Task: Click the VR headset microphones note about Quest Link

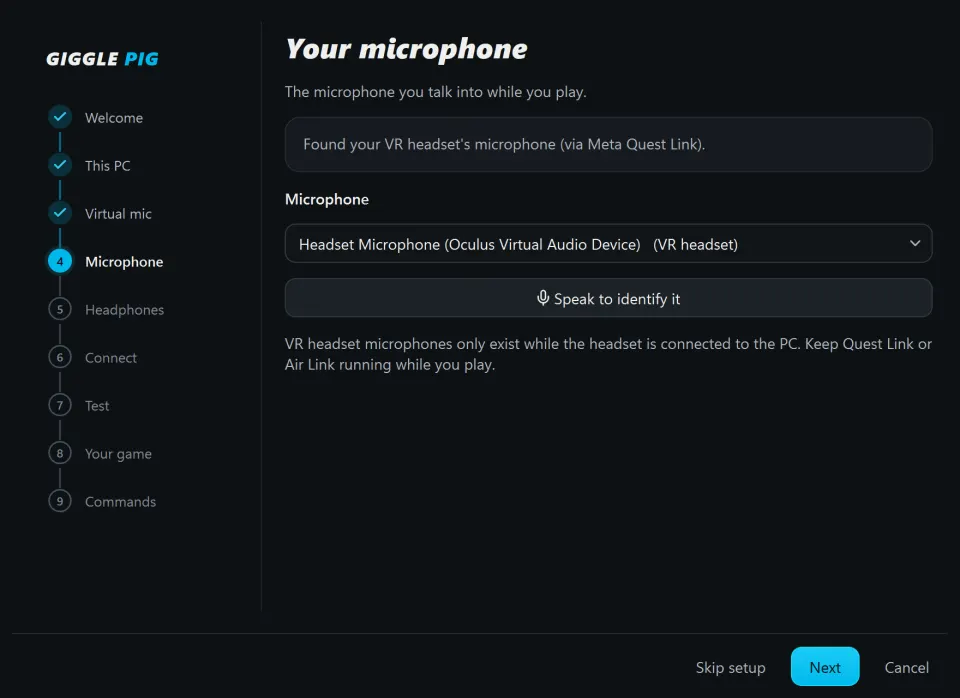Action: (x=608, y=354)
